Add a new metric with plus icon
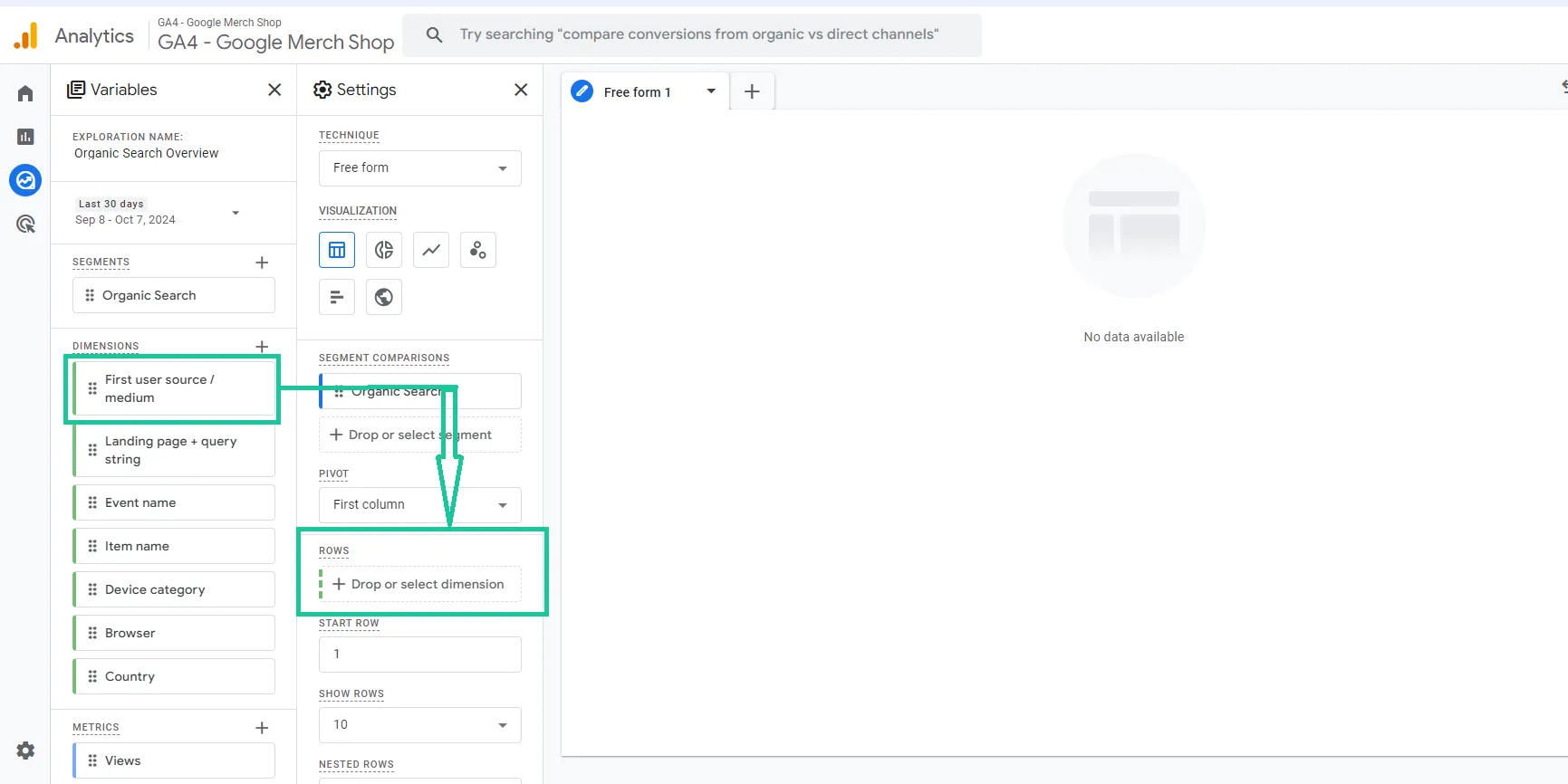1568x784 pixels. [x=262, y=728]
